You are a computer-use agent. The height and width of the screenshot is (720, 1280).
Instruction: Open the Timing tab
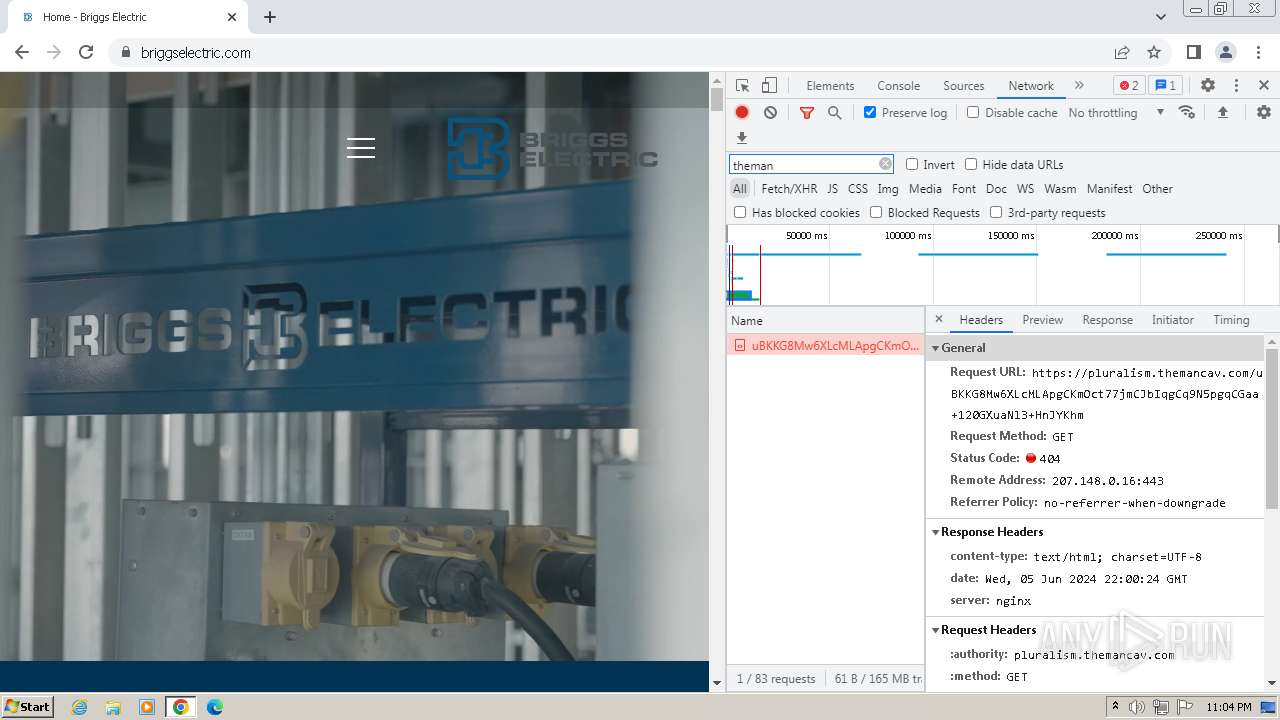tap(1231, 319)
